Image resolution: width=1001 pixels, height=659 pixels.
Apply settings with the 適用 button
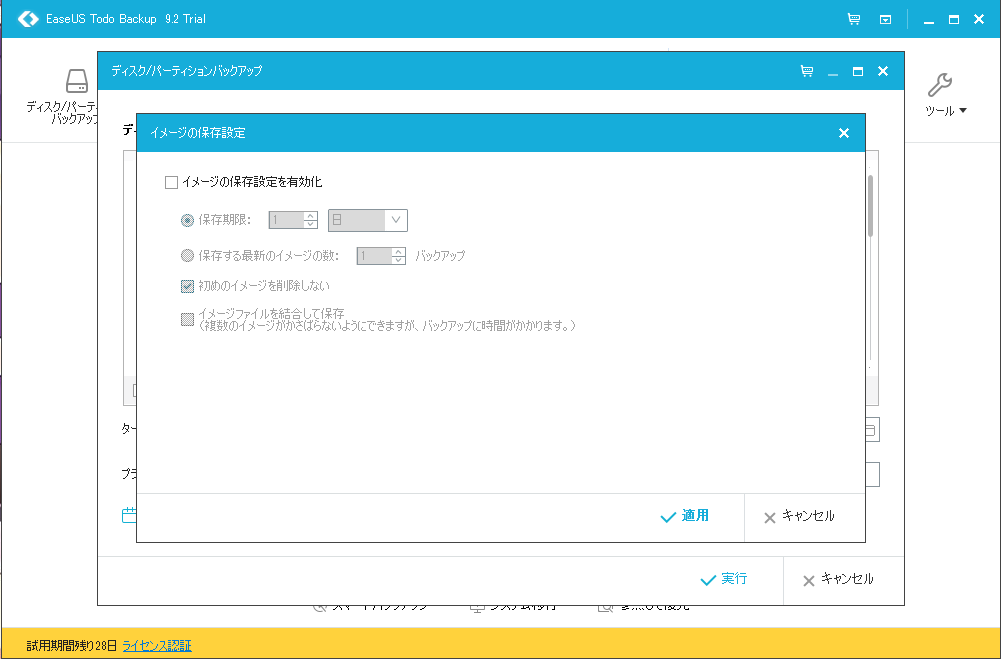coord(687,517)
